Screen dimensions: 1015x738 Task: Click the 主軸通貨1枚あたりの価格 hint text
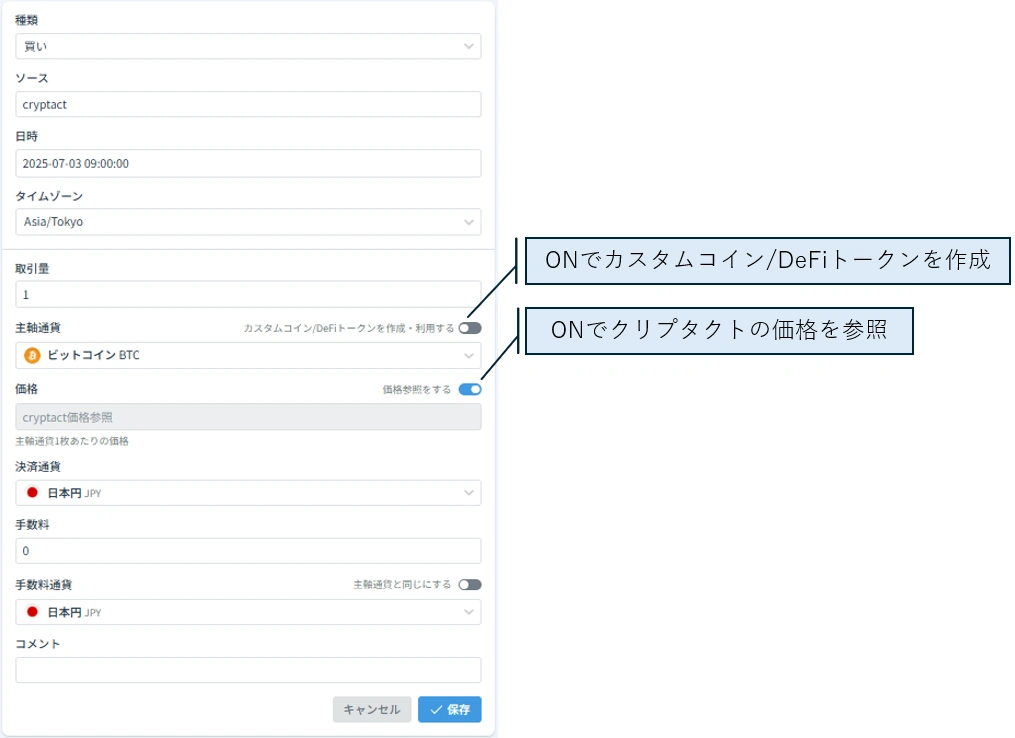[x=72, y=441]
